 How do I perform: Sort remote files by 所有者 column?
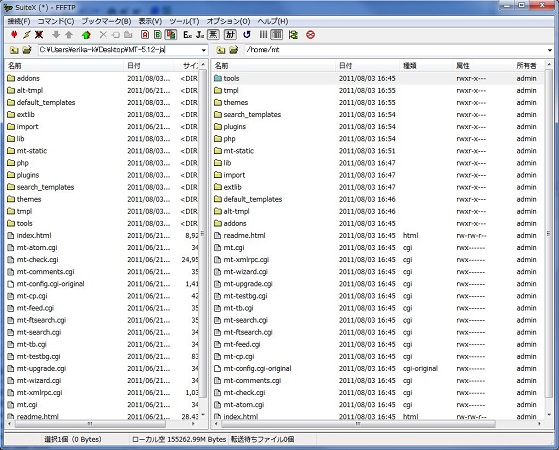(528, 66)
